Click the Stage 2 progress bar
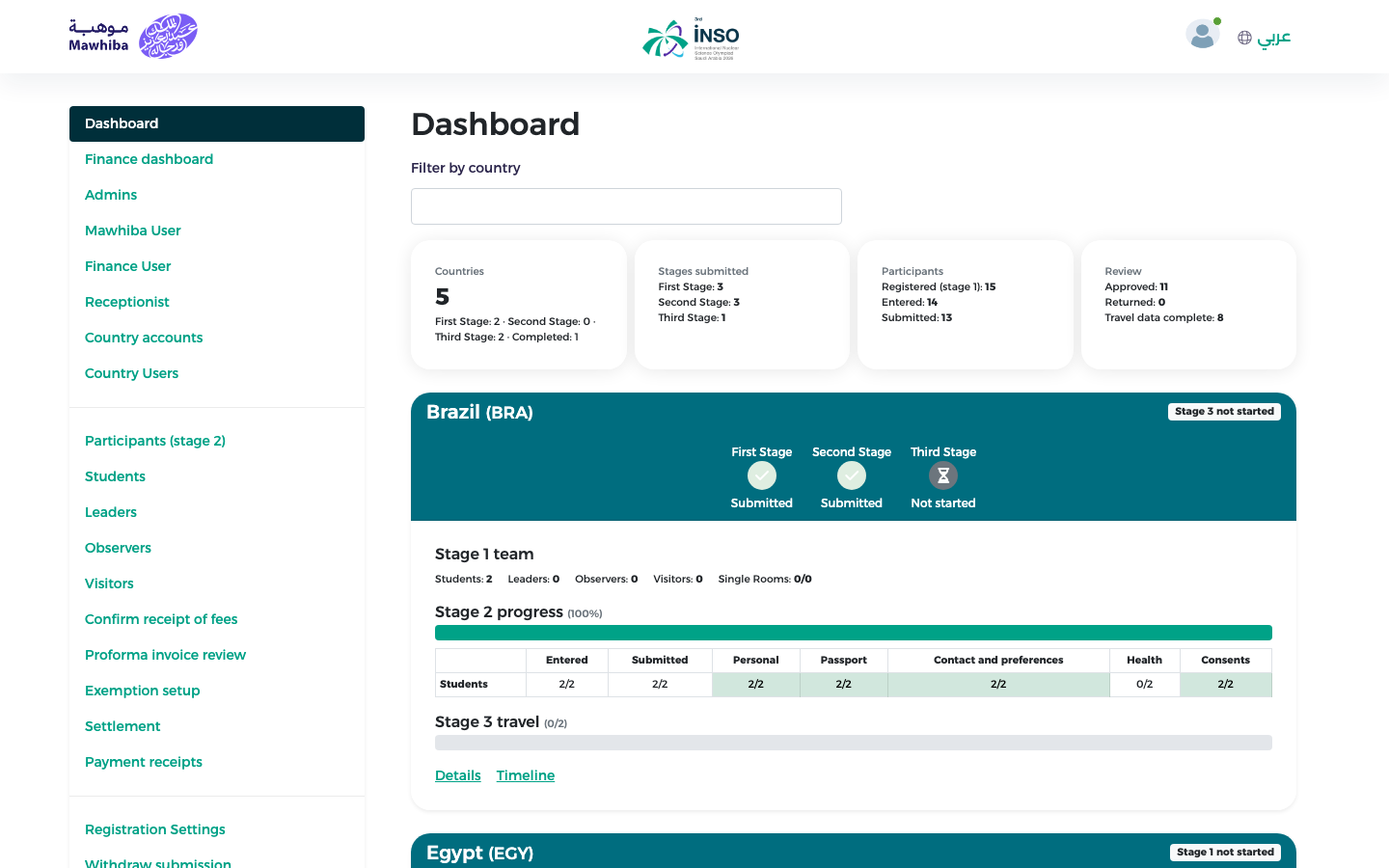Screen dimensions: 1389x868 [x=854, y=633]
